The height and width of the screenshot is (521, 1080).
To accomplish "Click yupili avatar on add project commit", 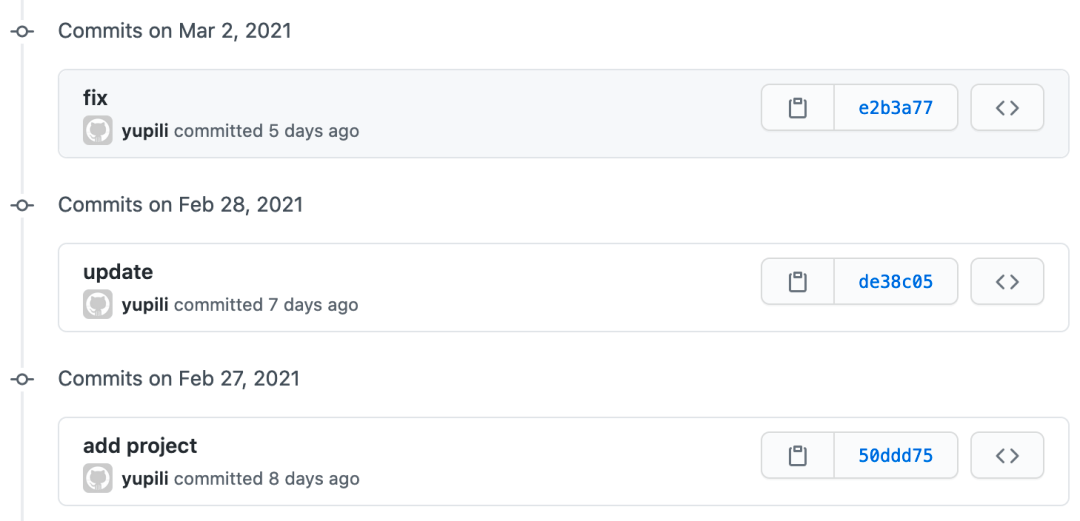I will point(98,479).
